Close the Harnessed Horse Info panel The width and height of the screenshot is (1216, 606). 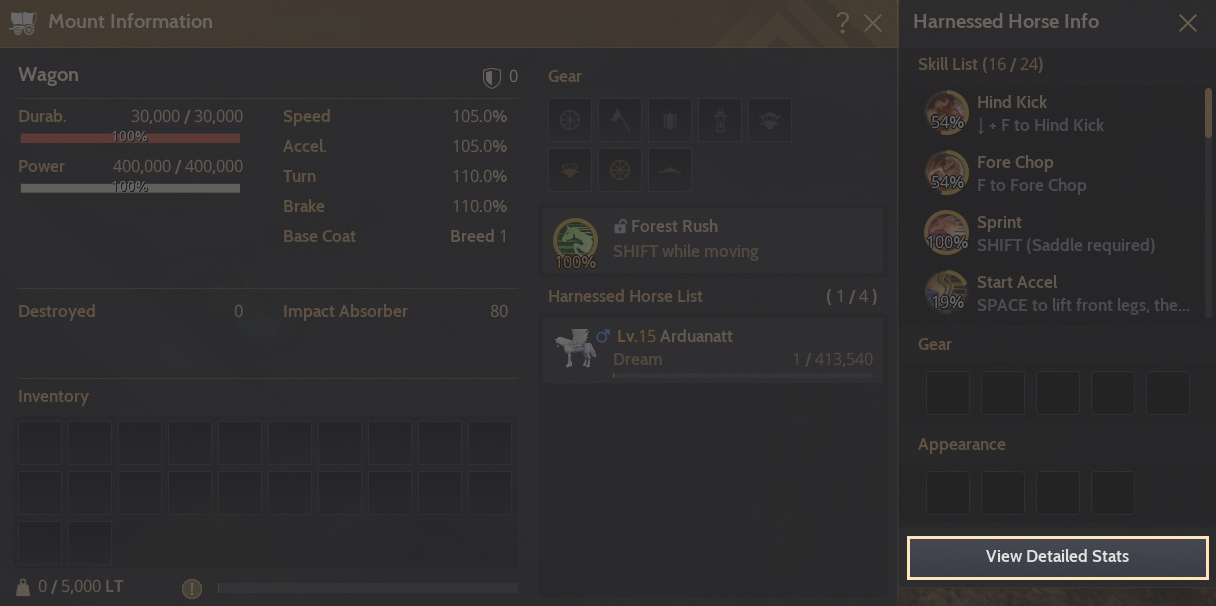(x=1187, y=23)
